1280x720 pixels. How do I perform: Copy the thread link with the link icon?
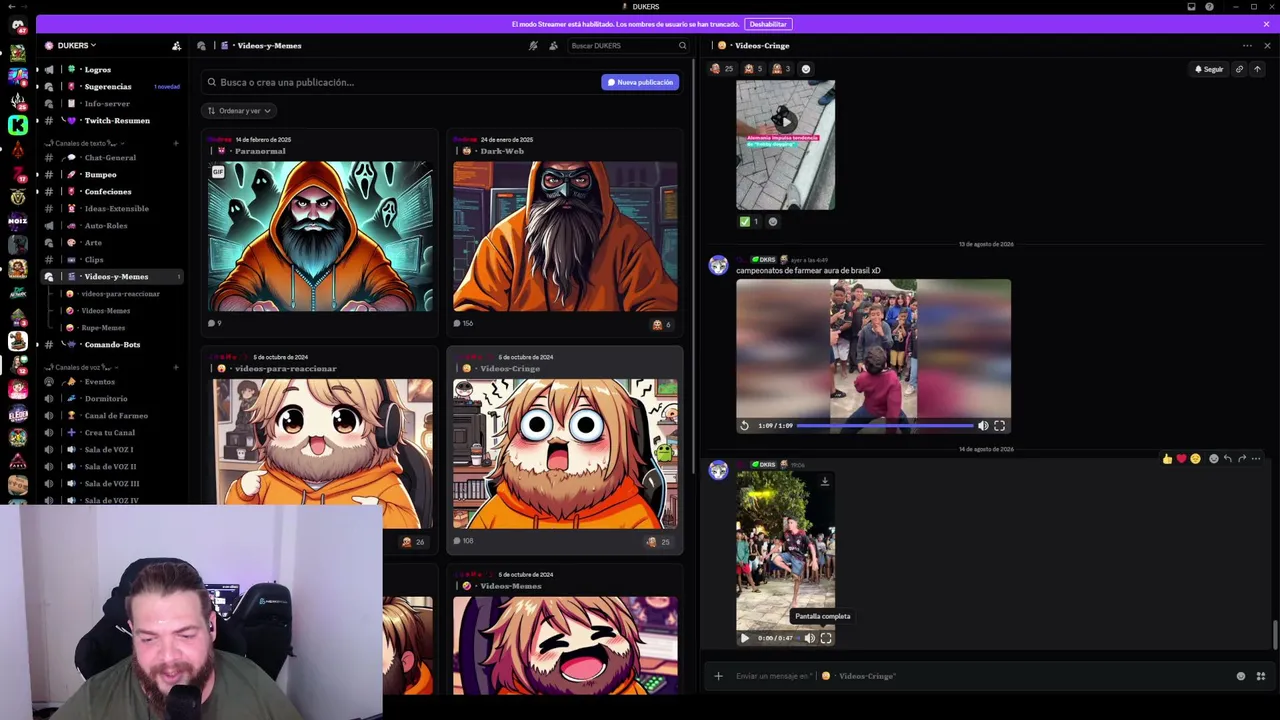(x=1239, y=69)
